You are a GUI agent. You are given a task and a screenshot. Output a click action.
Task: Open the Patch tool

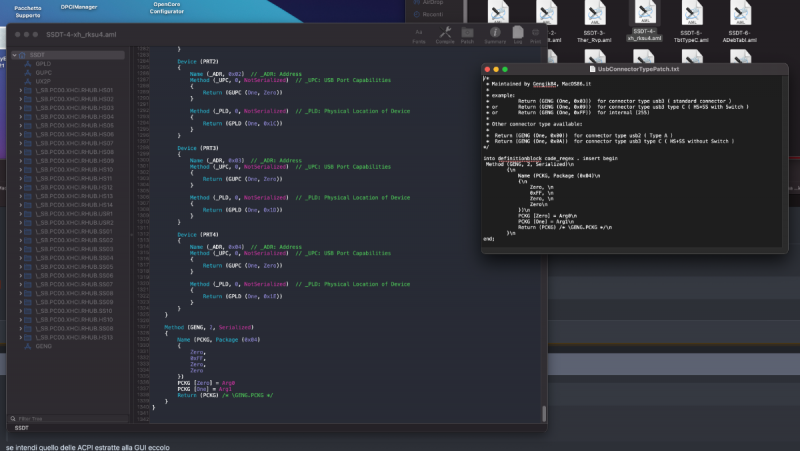click(467, 35)
